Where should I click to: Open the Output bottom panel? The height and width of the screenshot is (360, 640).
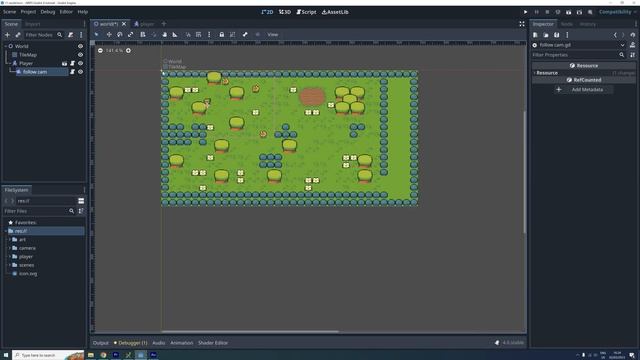coord(100,343)
